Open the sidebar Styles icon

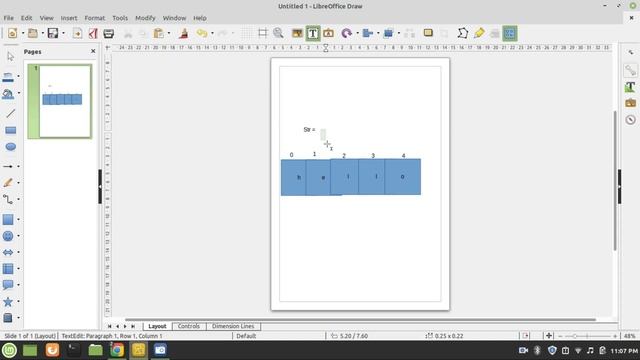[630, 87]
